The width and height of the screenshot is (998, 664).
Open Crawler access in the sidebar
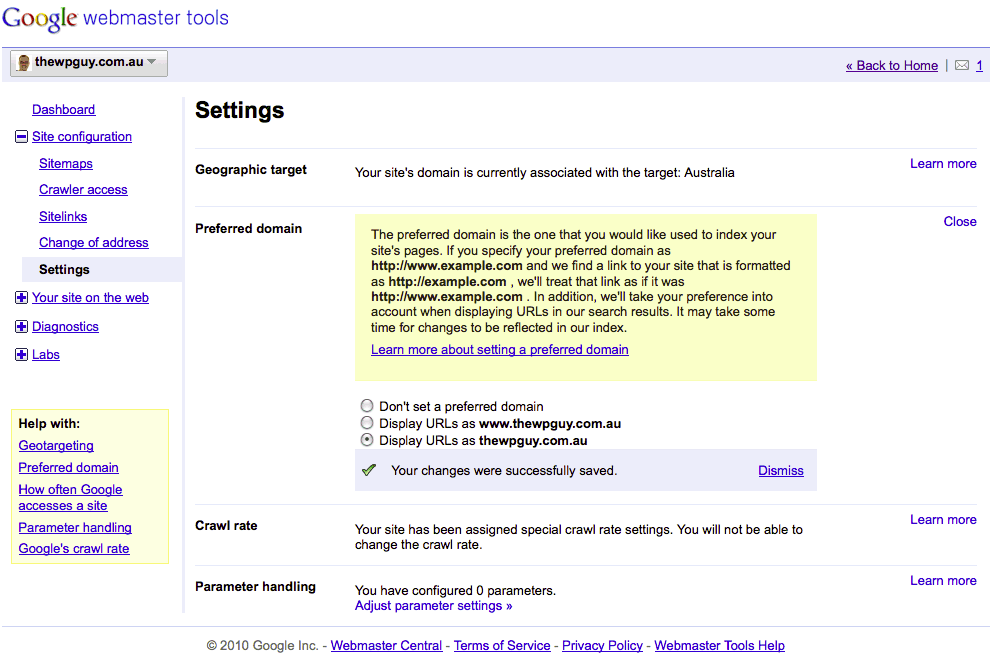83,190
